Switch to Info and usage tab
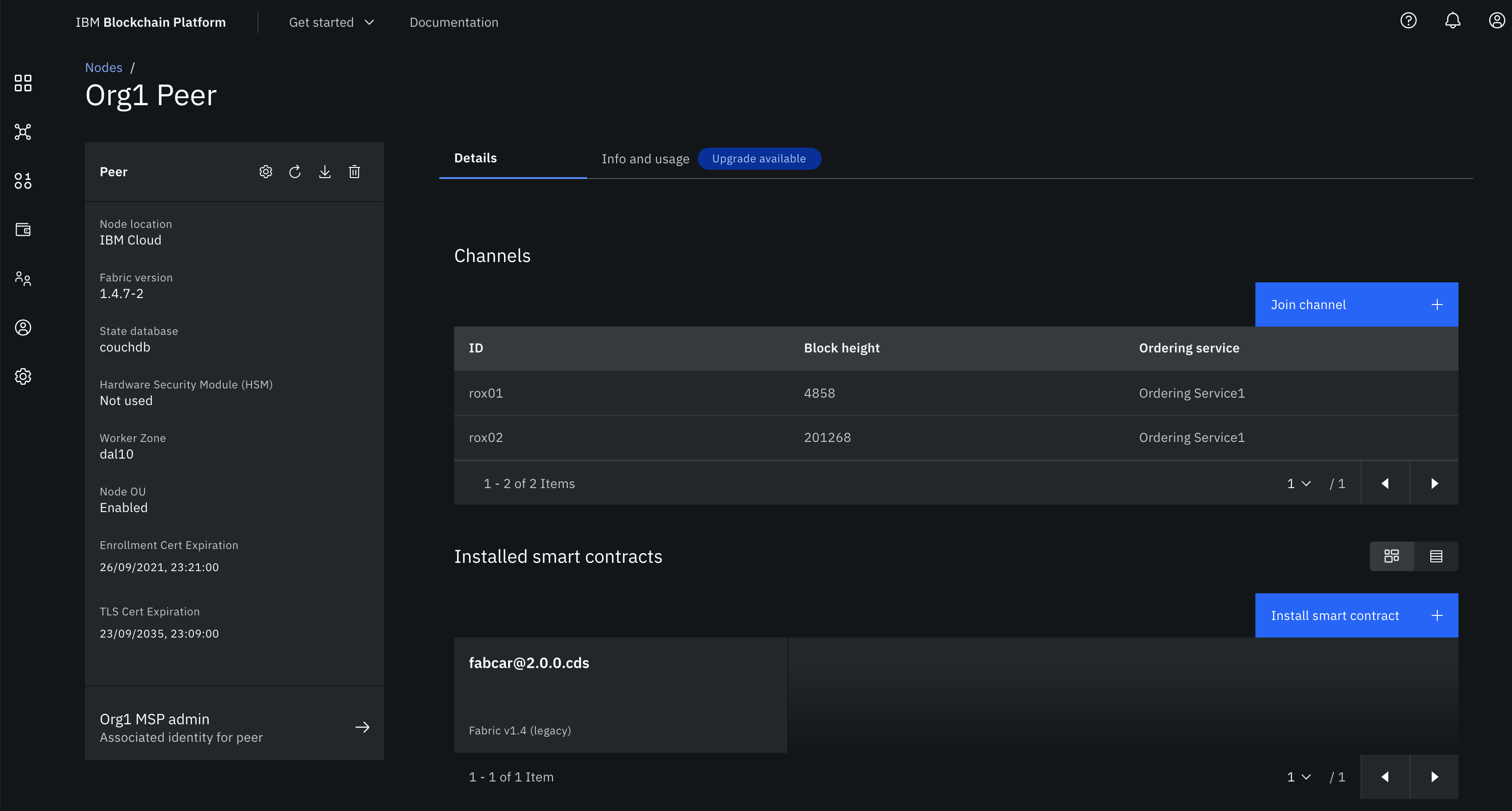The image size is (1512, 811). (x=645, y=159)
